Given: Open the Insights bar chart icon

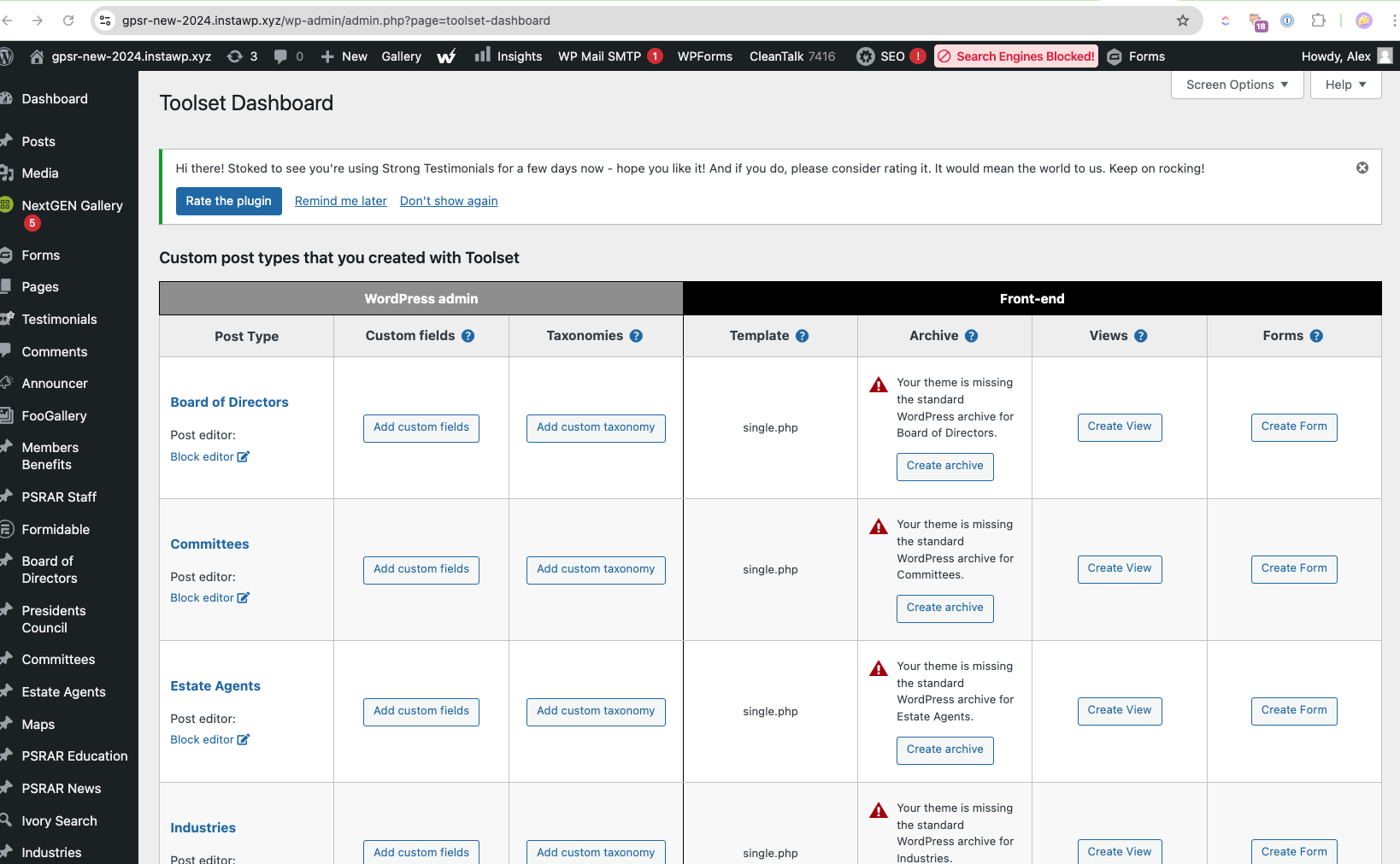Looking at the screenshot, I should pyautogui.click(x=483, y=56).
